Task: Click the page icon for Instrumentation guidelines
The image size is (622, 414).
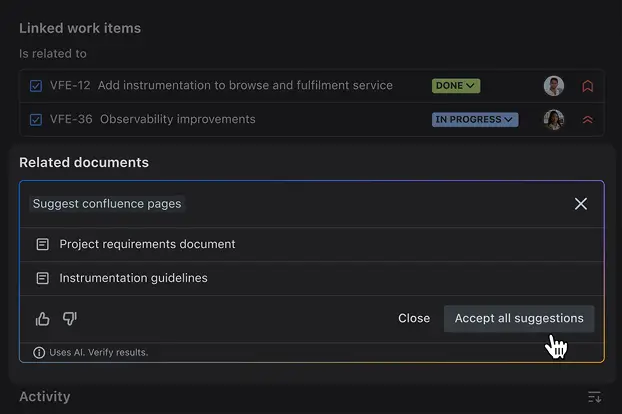Action: pos(42,278)
